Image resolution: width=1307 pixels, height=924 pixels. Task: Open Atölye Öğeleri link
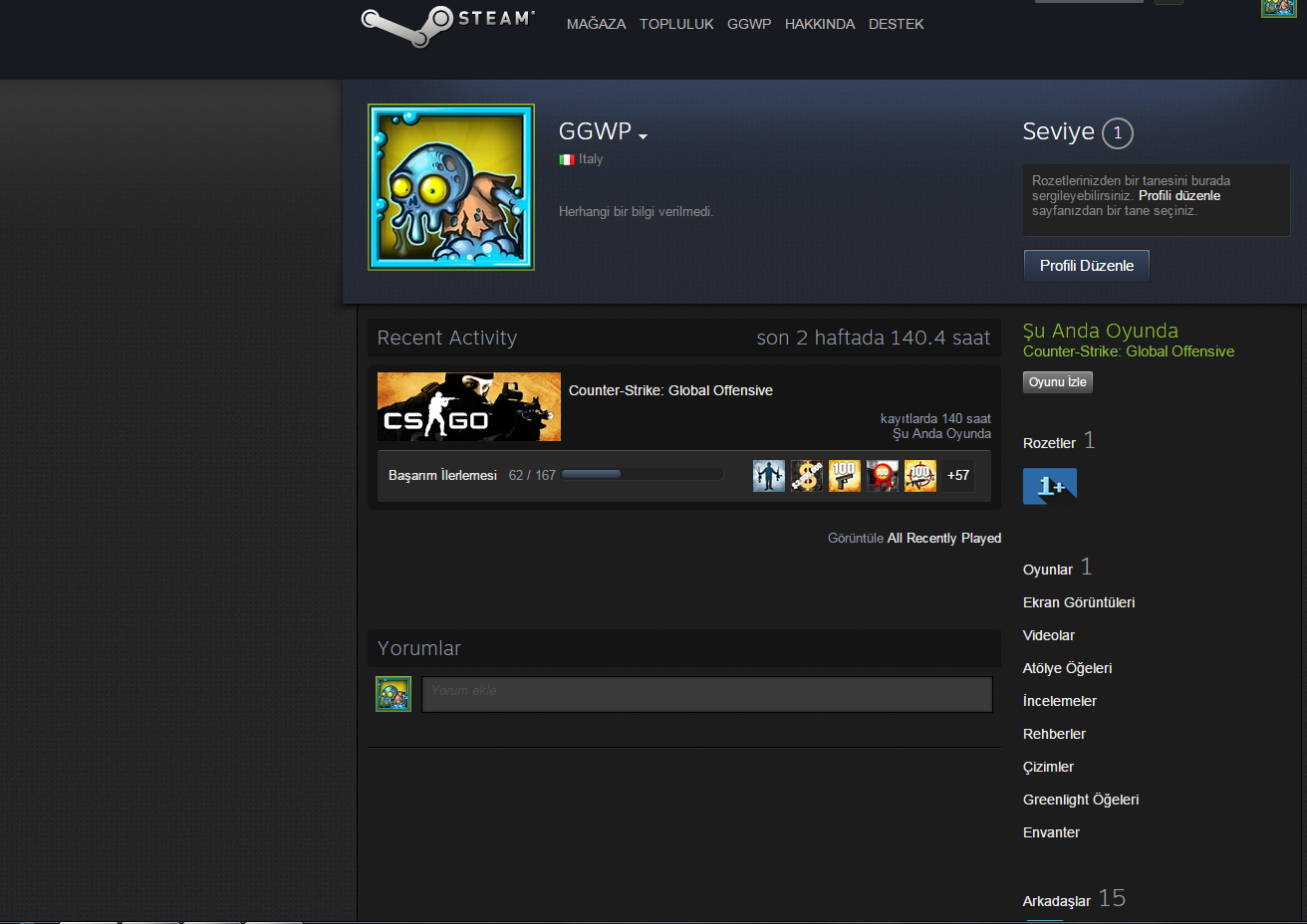[1068, 668]
